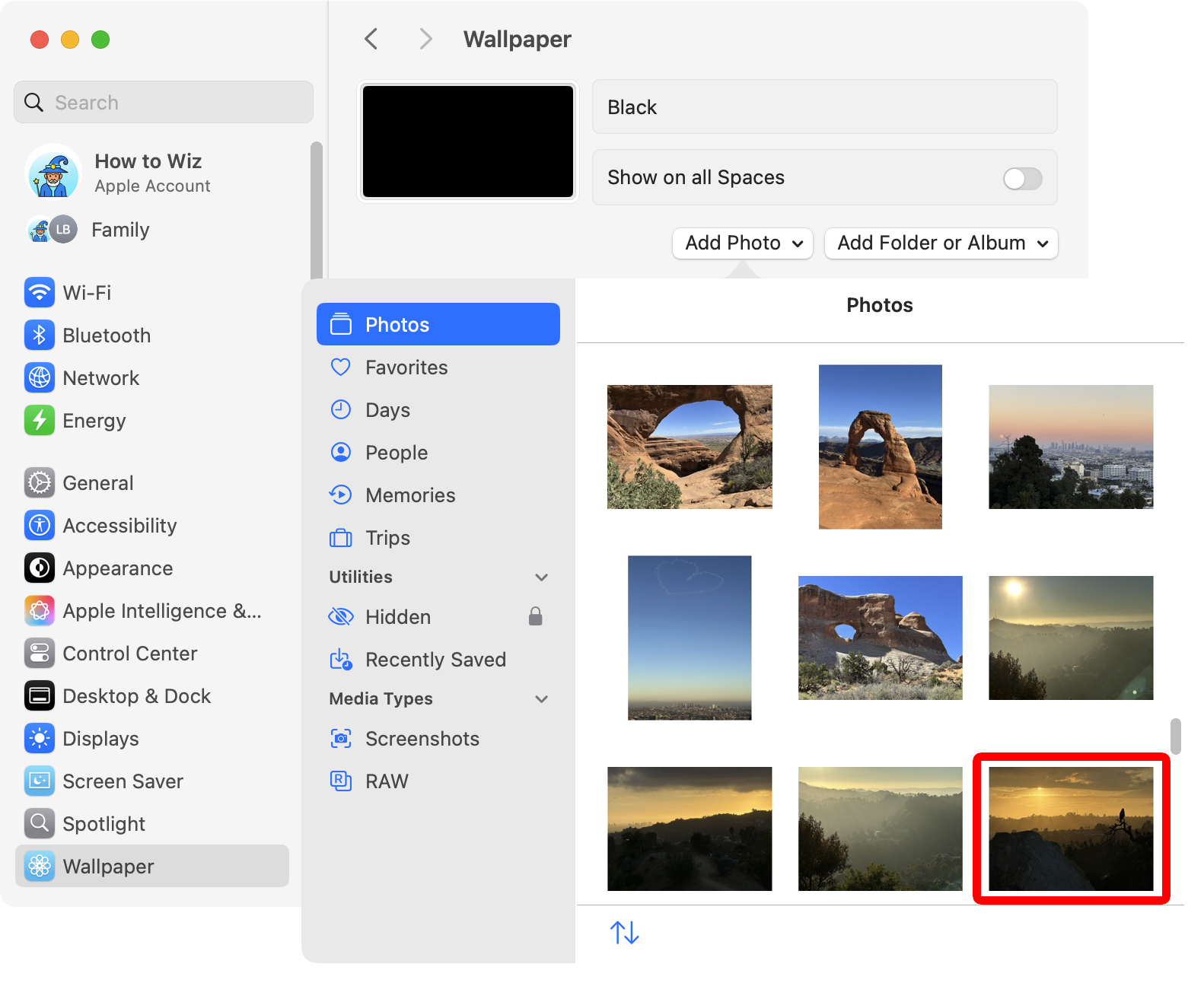Select the Favorites heart icon

[x=340, y=367]
